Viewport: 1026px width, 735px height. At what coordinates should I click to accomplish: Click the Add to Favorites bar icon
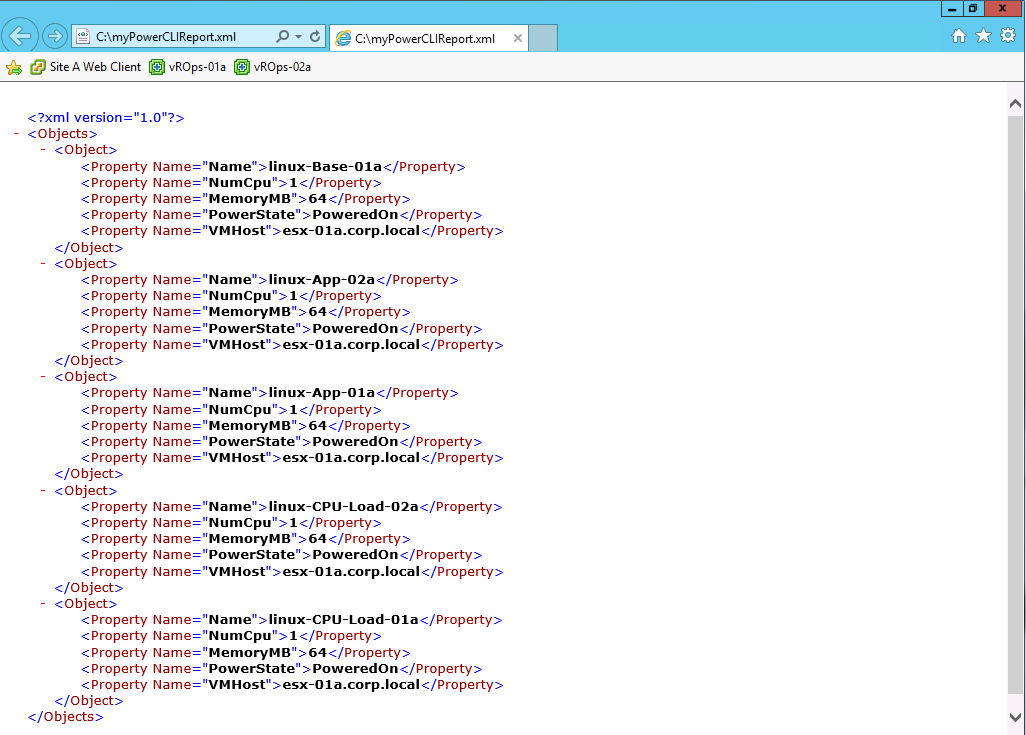(14, 68)
